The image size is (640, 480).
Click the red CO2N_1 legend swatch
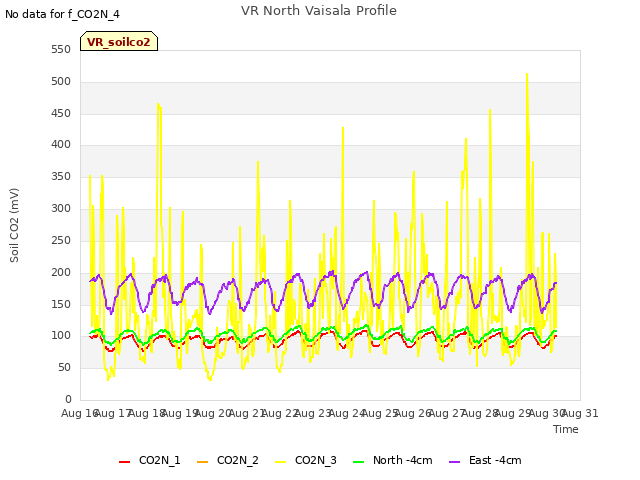(124, 462)
